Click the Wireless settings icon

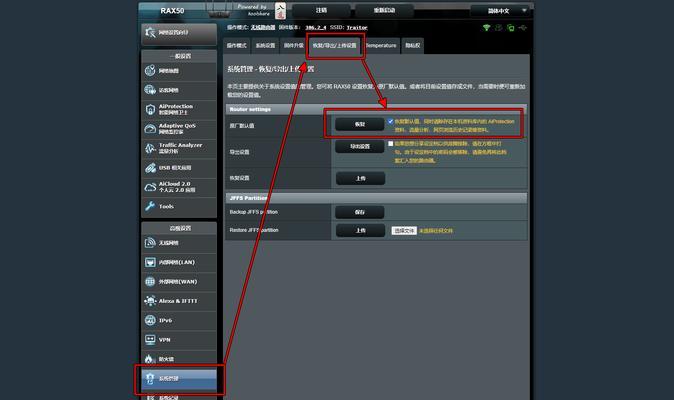click(150, 243)
